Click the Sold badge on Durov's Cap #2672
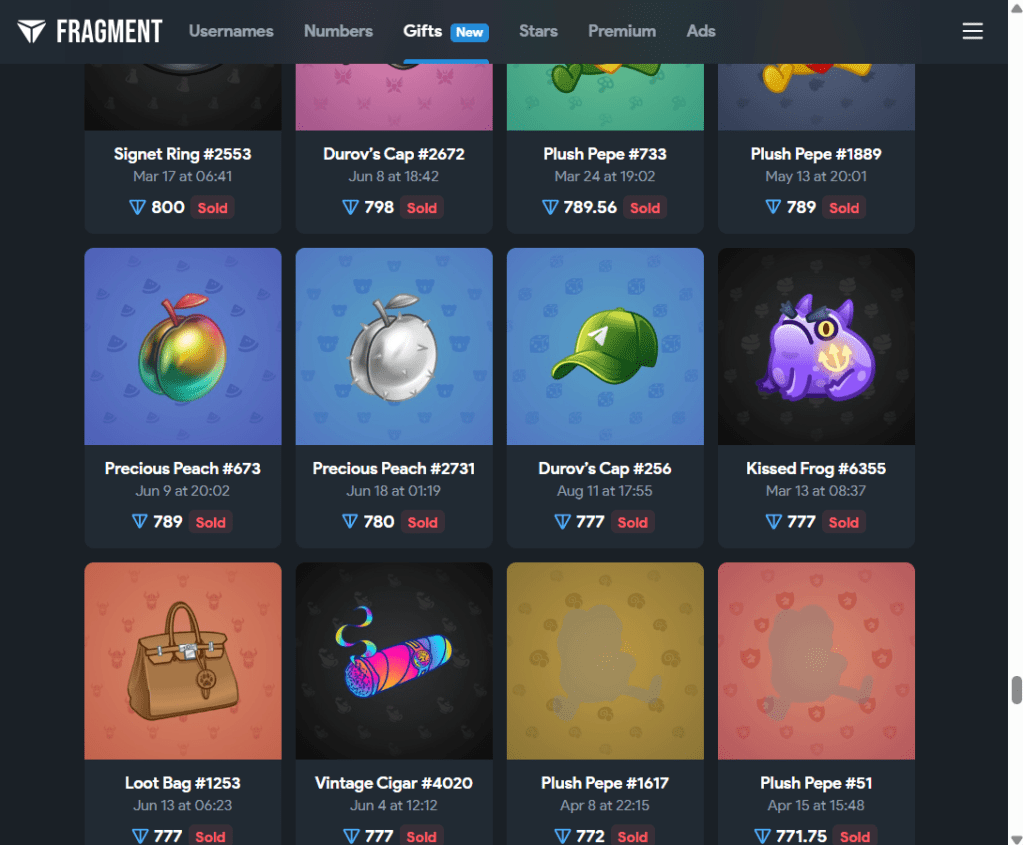 pos(421,207)
